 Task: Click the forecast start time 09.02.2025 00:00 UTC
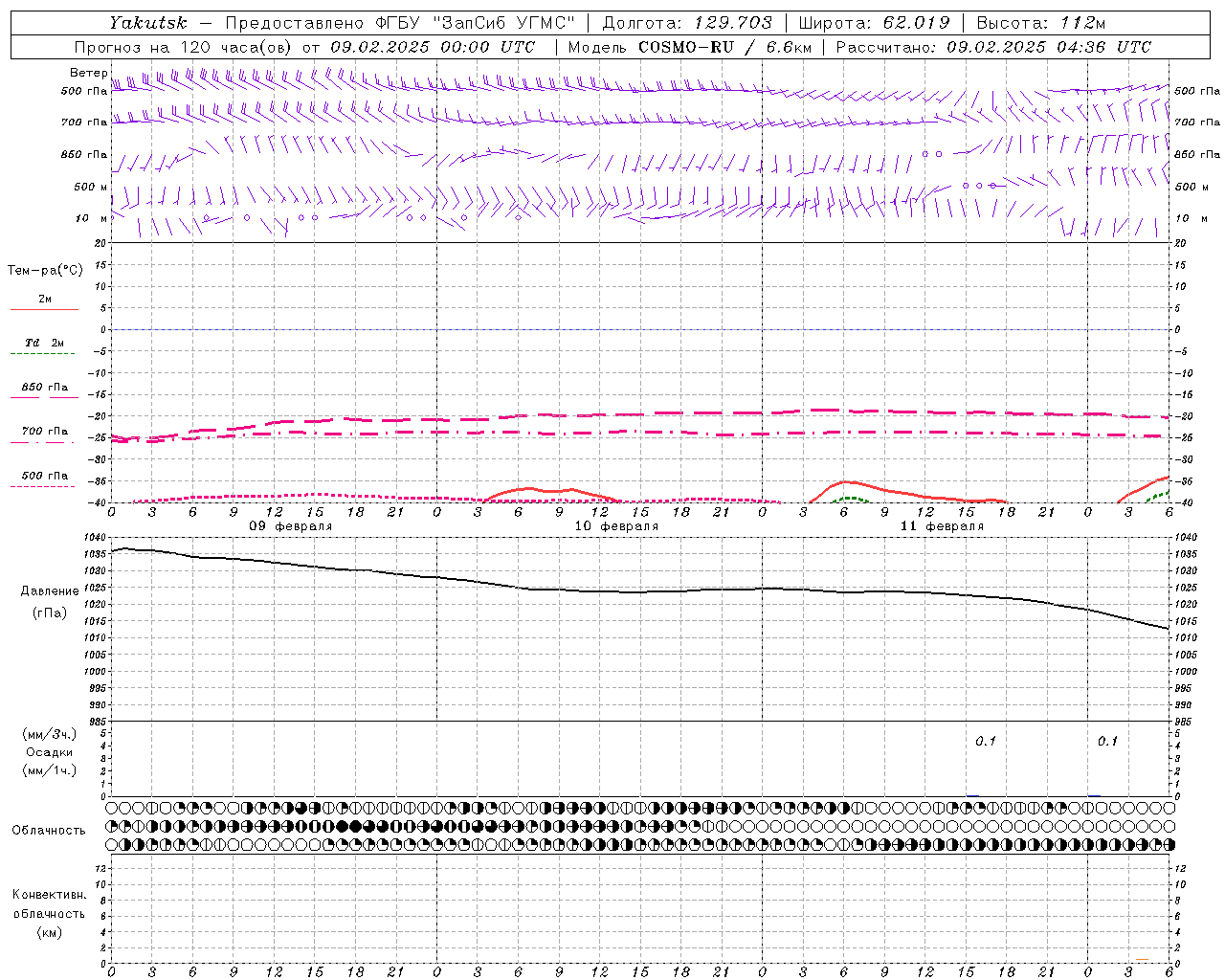pyautogui.click(x=433, y=47)
